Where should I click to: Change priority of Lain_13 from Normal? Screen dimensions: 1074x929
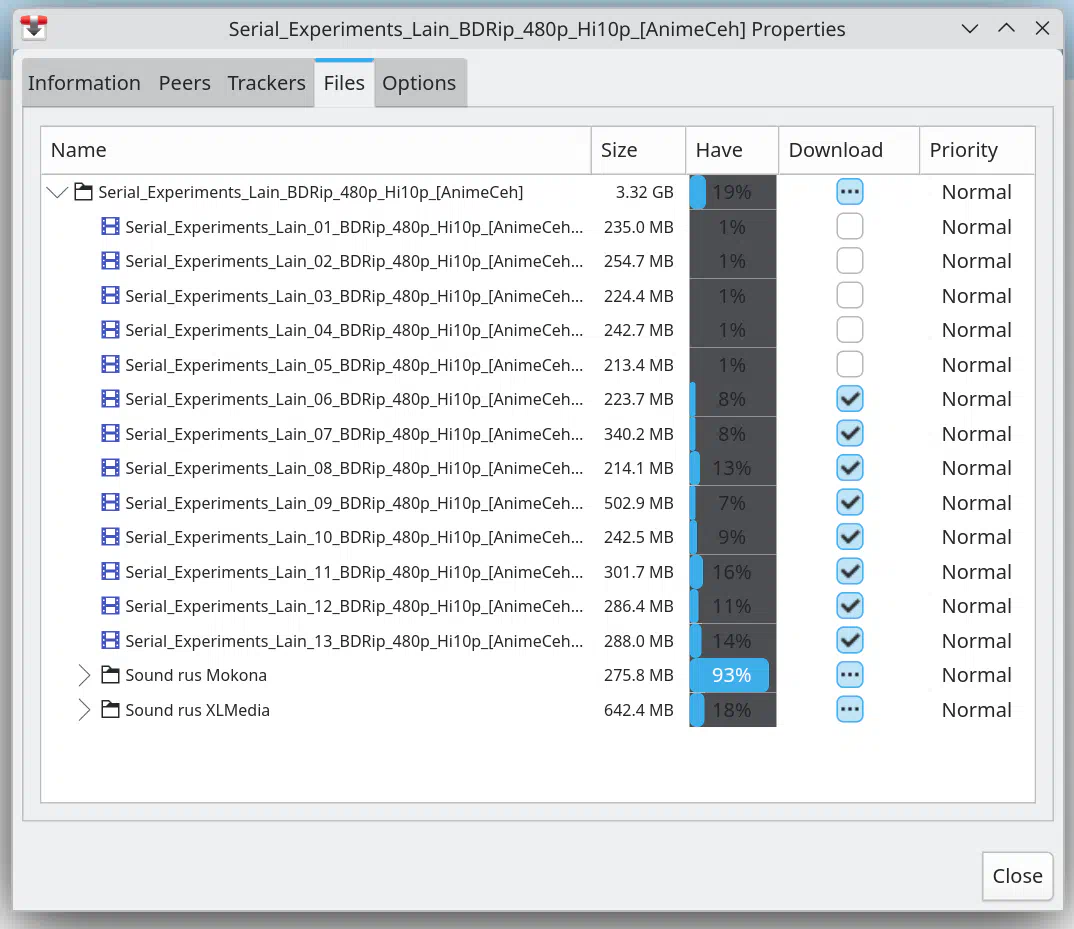(x=976, y=641)
